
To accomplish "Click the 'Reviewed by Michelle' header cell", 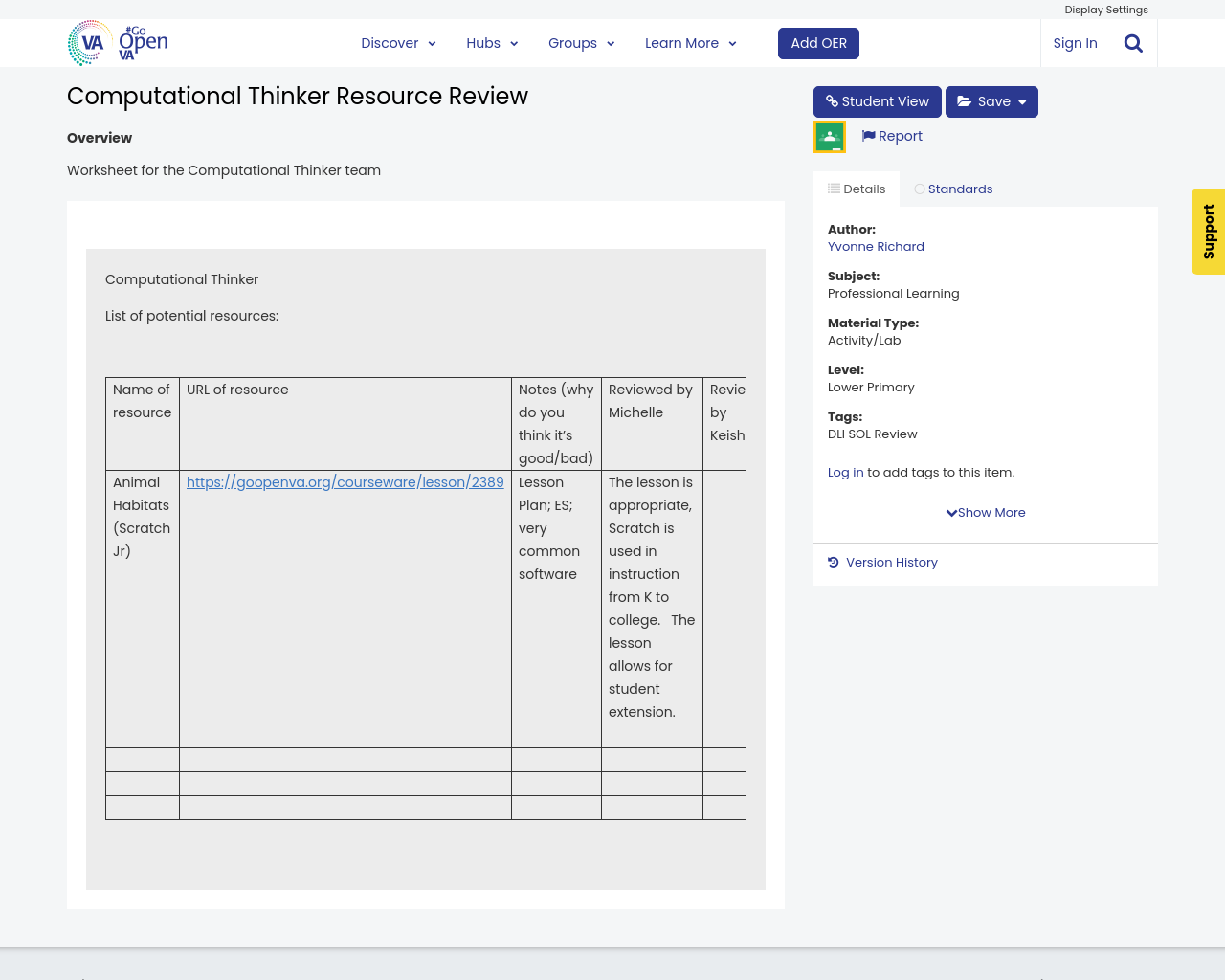I will click(x=652, y=424).
